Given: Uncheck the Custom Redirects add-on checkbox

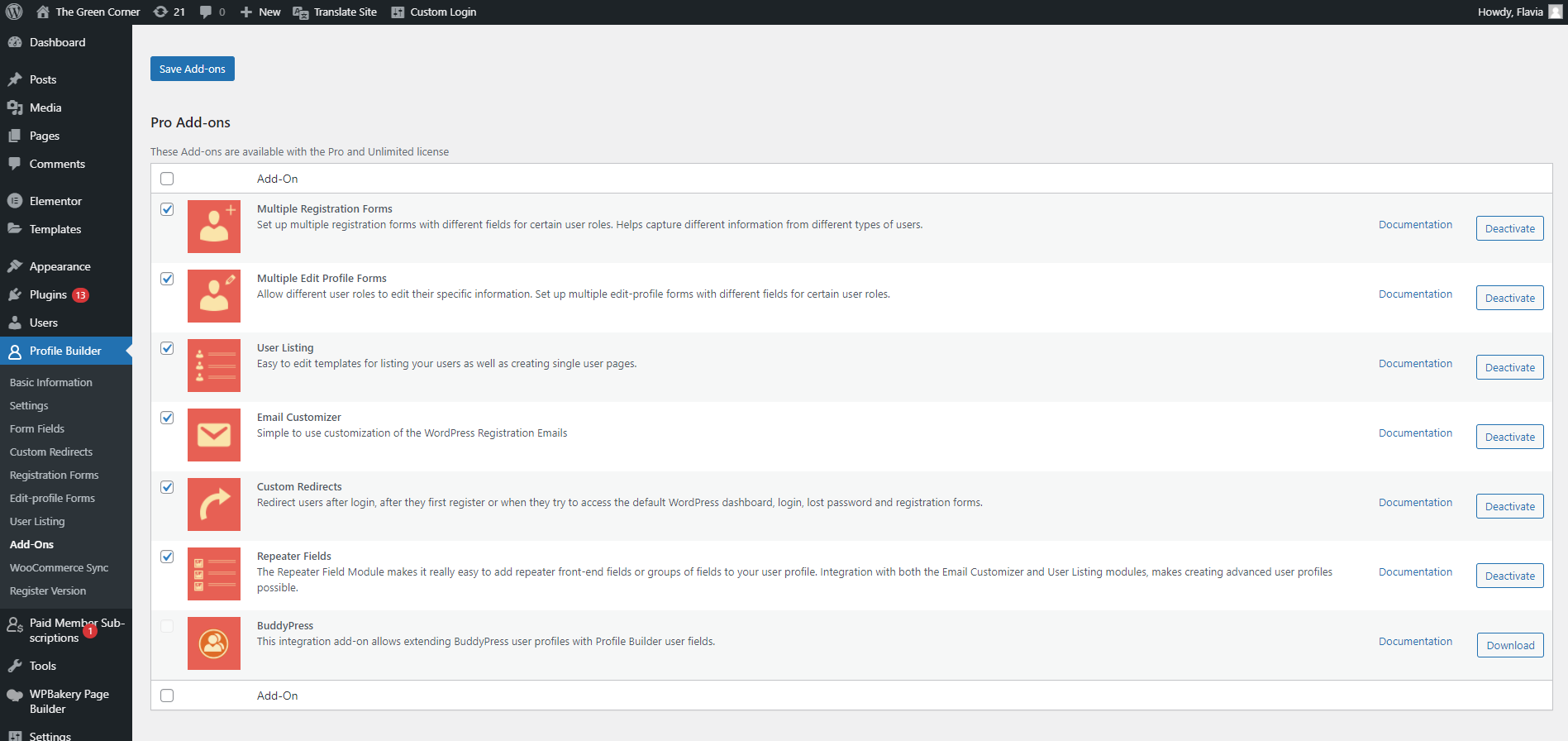Looking at the screenshot, I should [x=167, y=487].
